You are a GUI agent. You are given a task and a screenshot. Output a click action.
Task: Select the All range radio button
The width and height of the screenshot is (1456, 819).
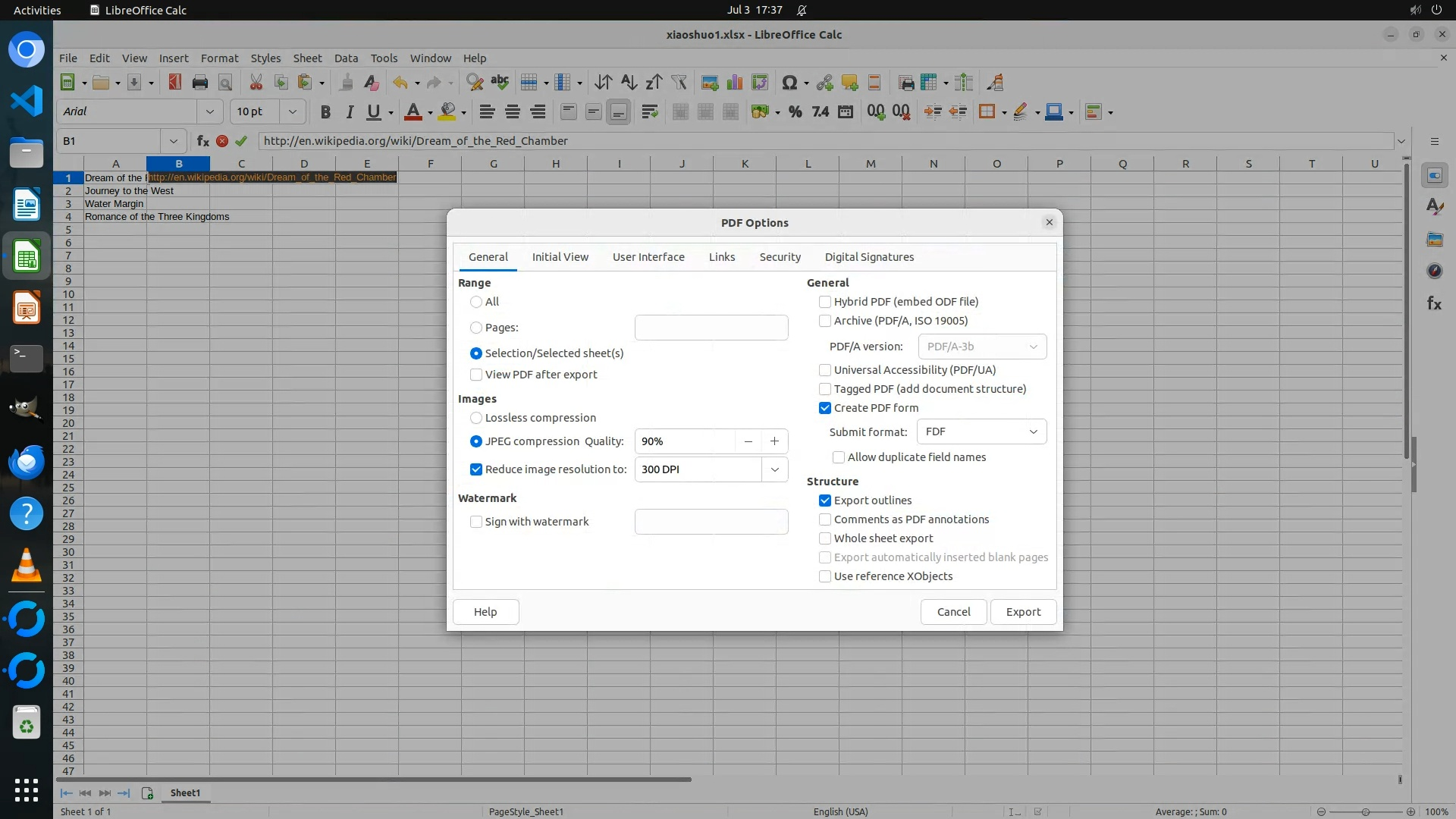pos(476,302)
